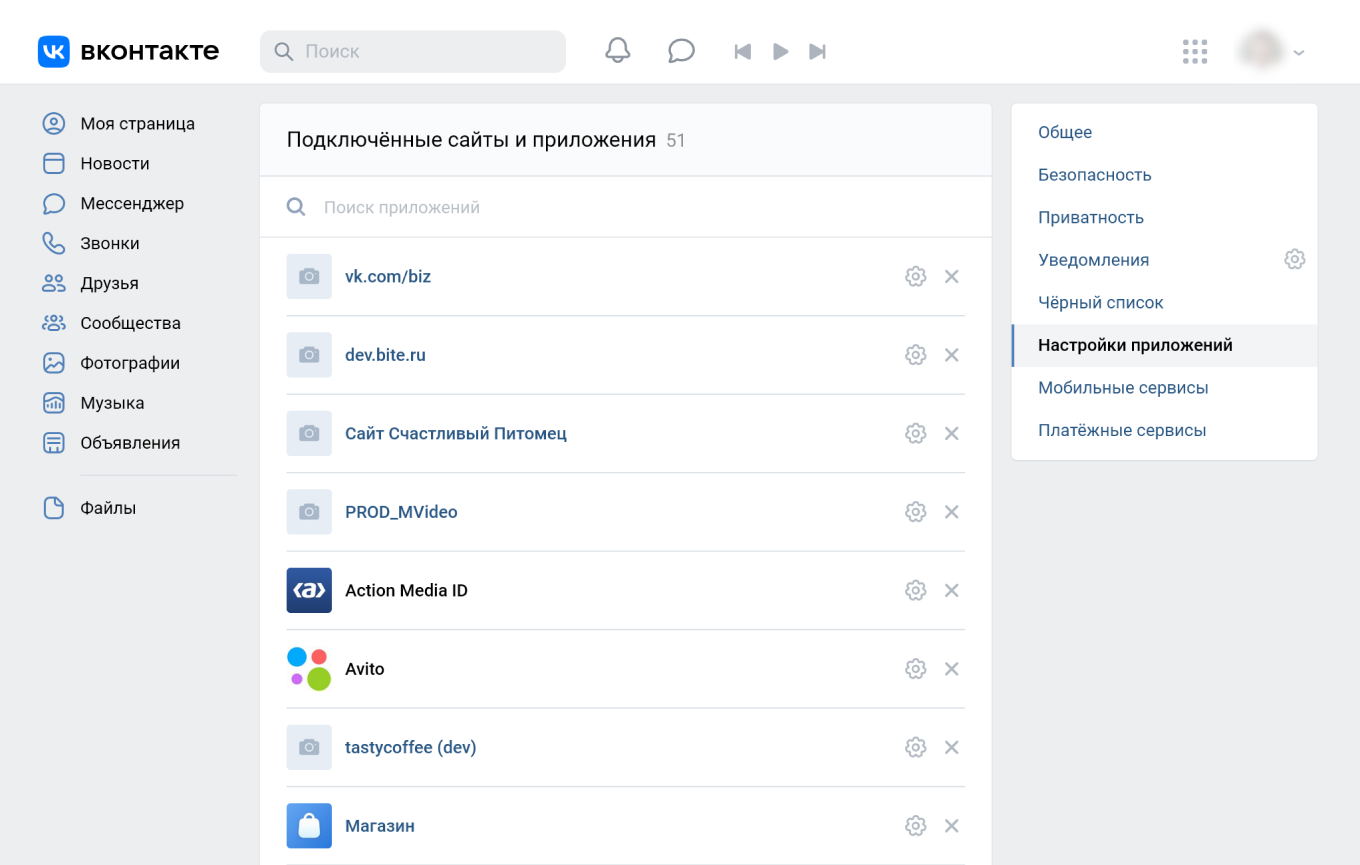1360x865 pixels.
Task: Remove Сайт Счастливый Питомец app
Action: pos(952,434)
